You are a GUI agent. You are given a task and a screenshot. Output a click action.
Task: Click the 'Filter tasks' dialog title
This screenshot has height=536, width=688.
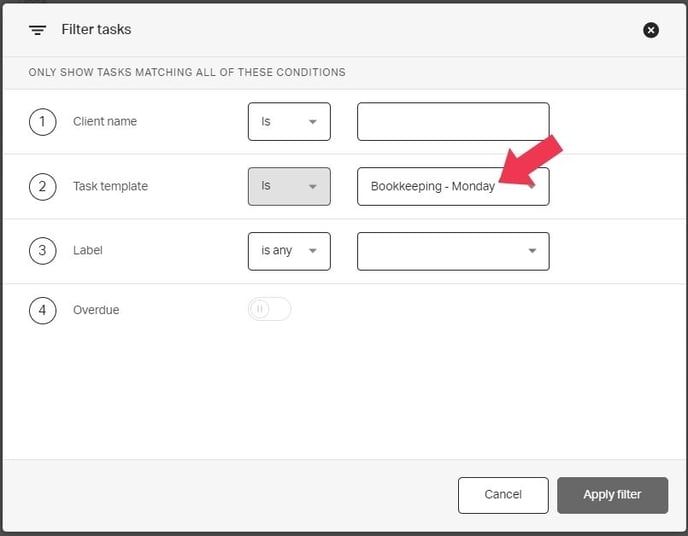click(x=96, y=30)
